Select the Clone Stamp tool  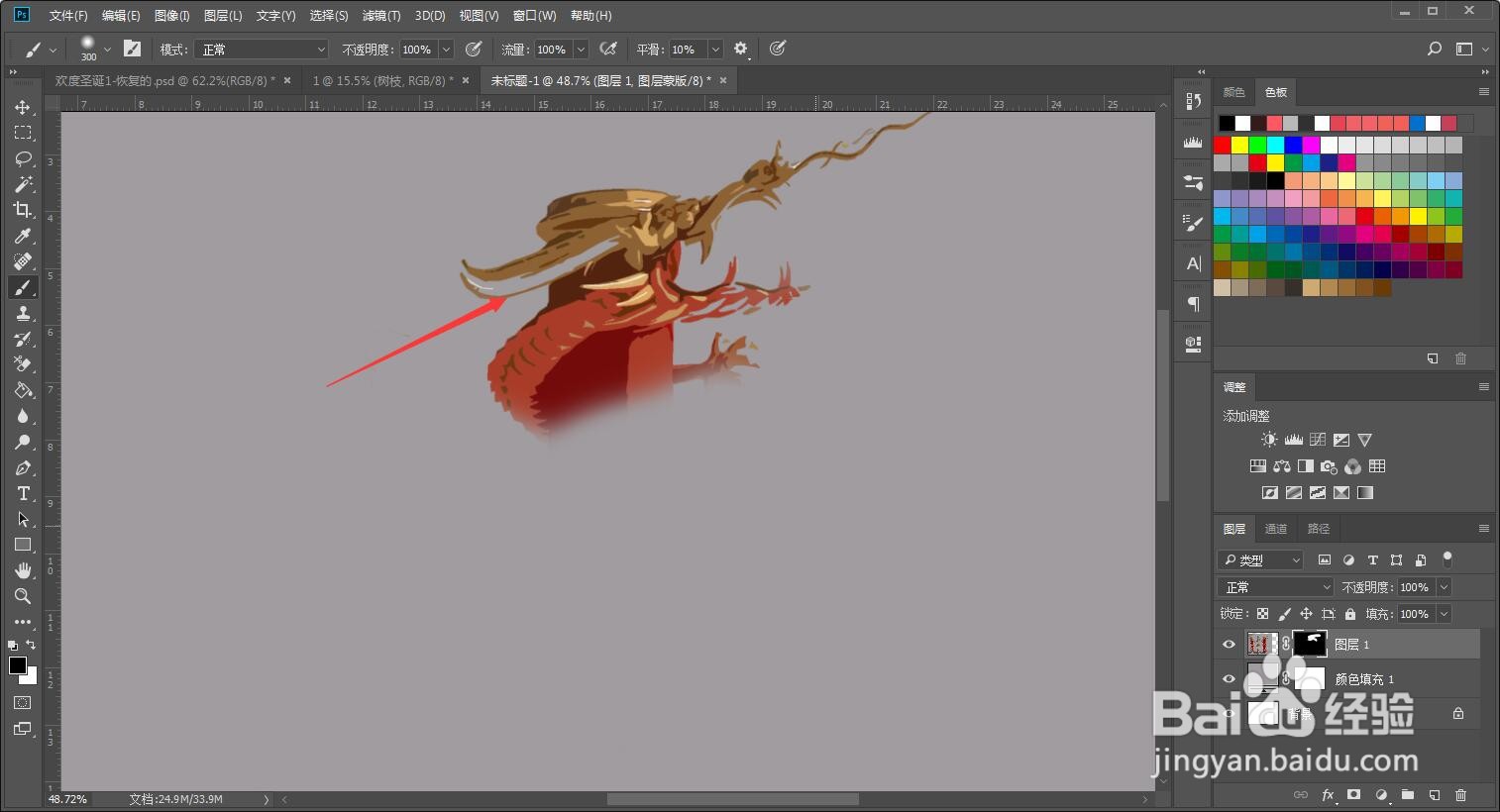click(23, 313)
